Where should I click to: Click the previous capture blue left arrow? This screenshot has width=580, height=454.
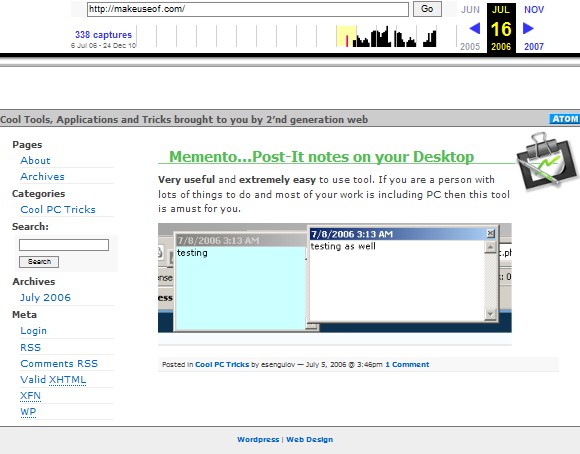[x=475, y=28]
